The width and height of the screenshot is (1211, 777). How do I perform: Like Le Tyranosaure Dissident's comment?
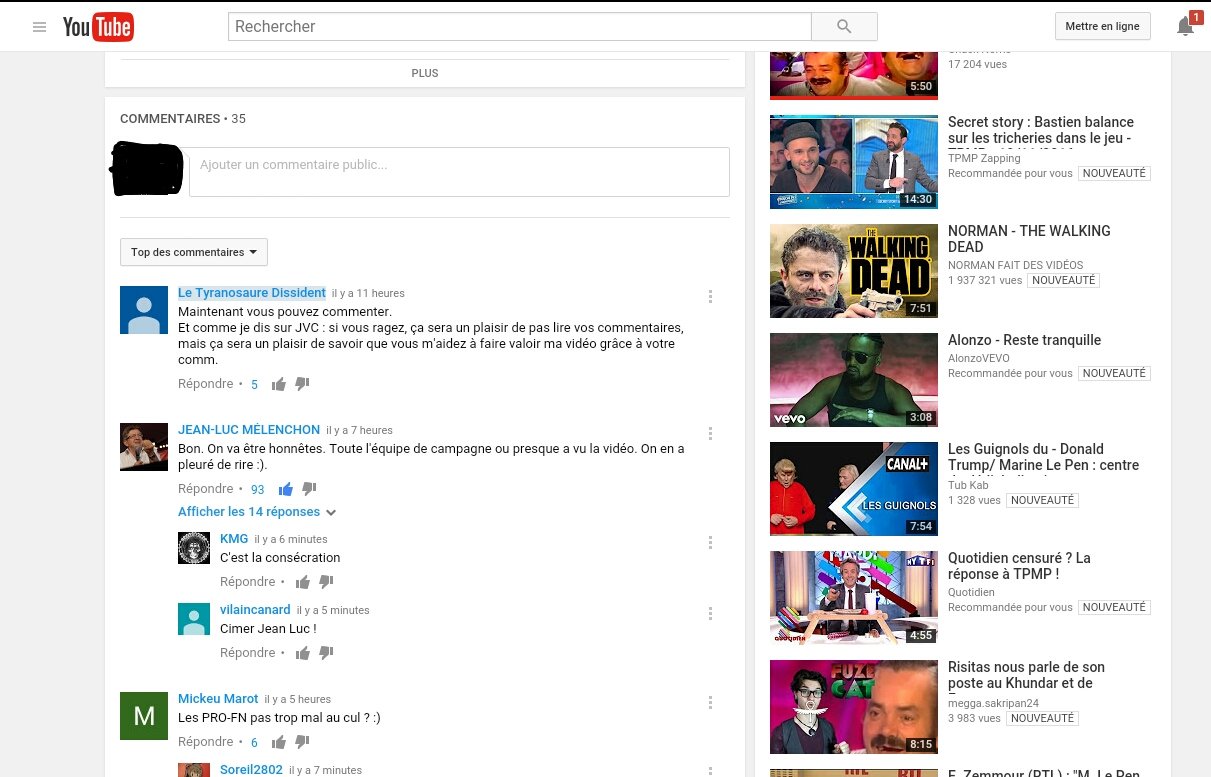(279, 384)
